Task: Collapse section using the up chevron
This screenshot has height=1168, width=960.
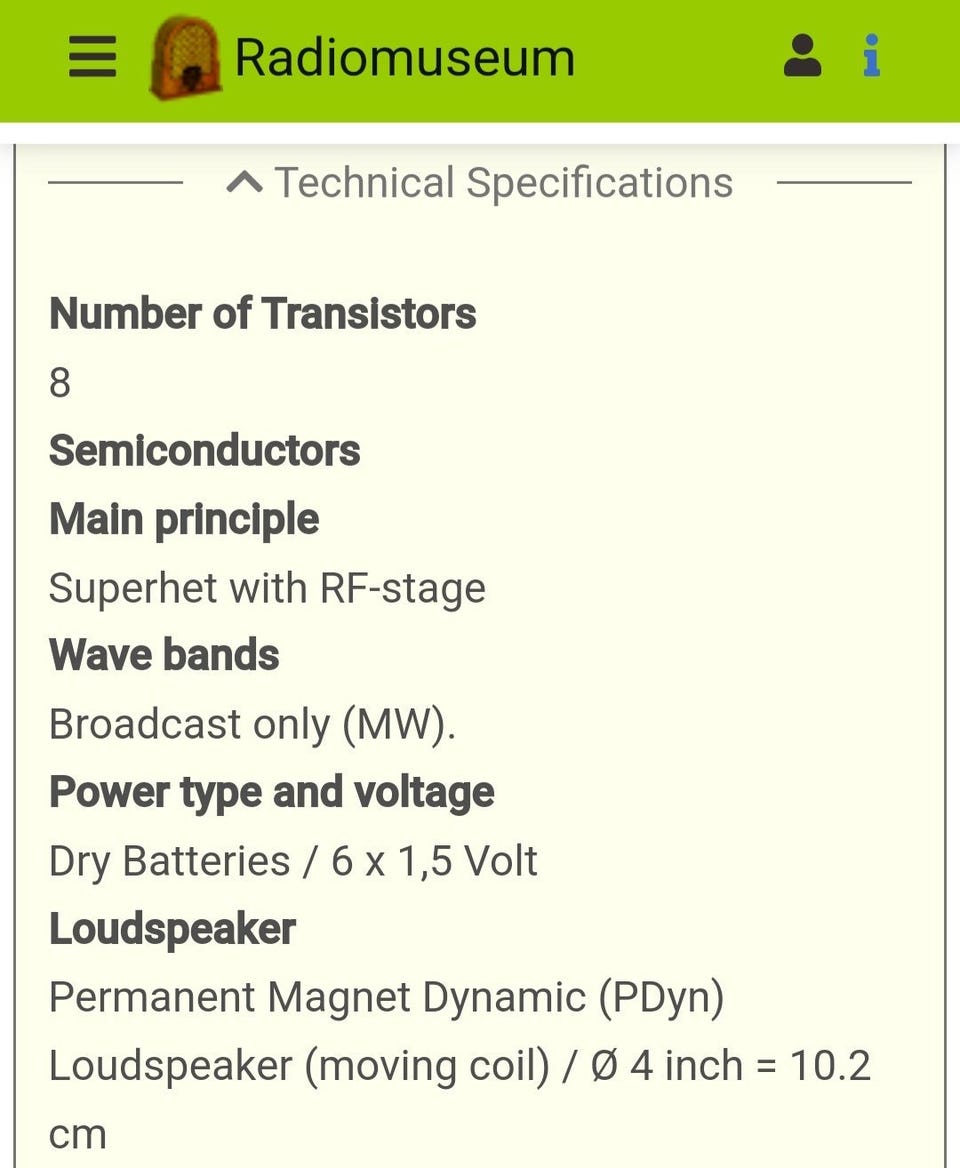Action: point(245,183)
